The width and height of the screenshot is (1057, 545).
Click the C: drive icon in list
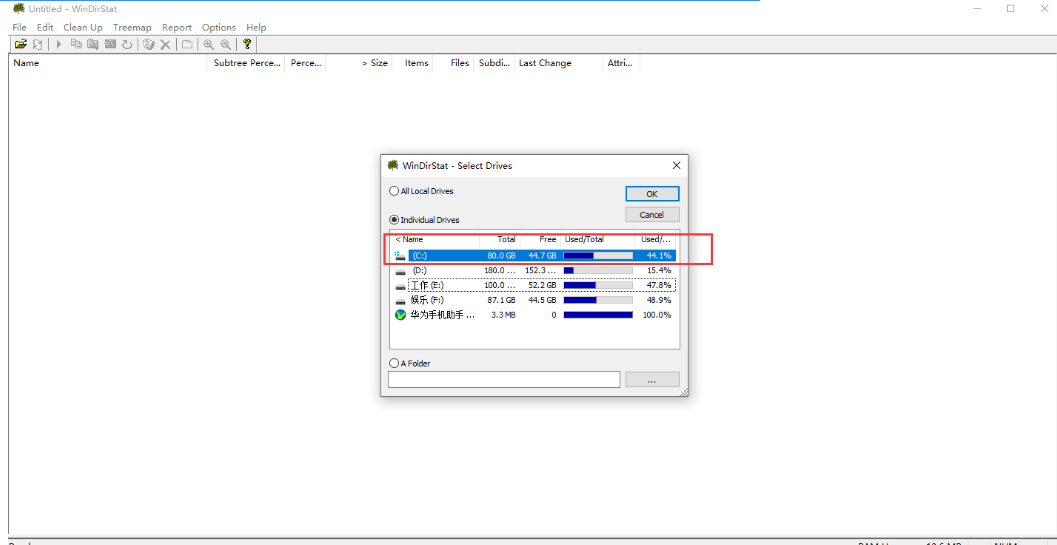coord(400,256)
